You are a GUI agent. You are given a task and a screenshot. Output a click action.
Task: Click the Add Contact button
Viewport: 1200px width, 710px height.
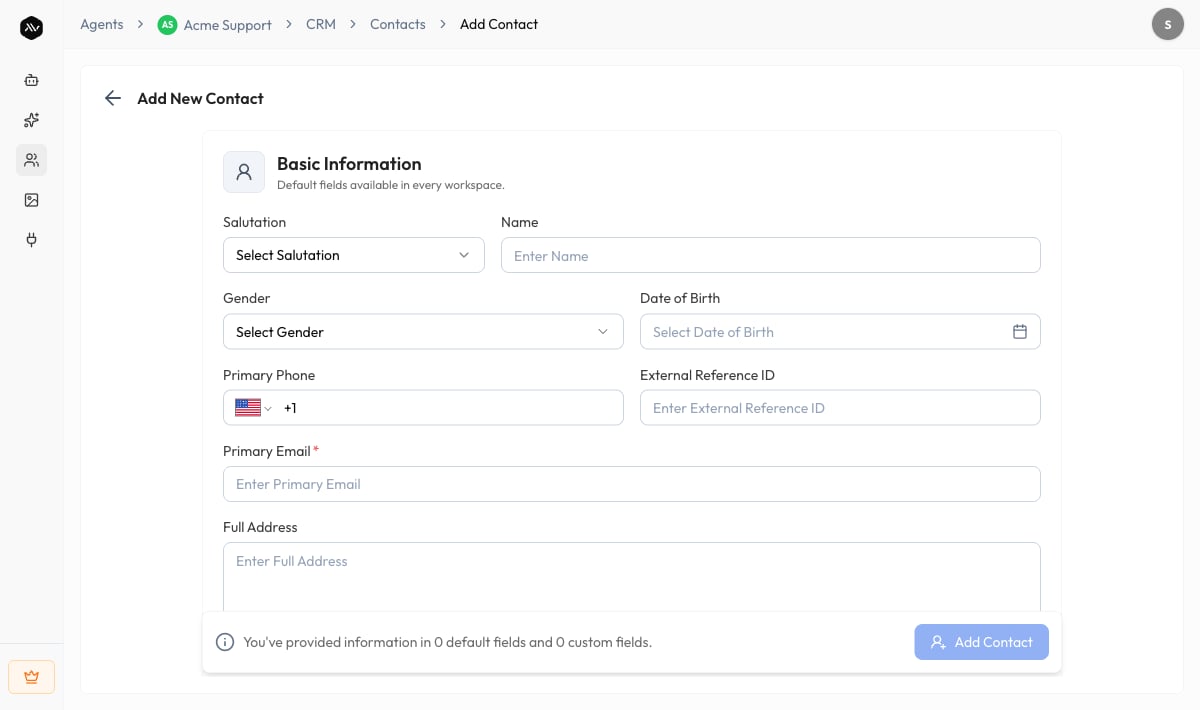(981, 642)
